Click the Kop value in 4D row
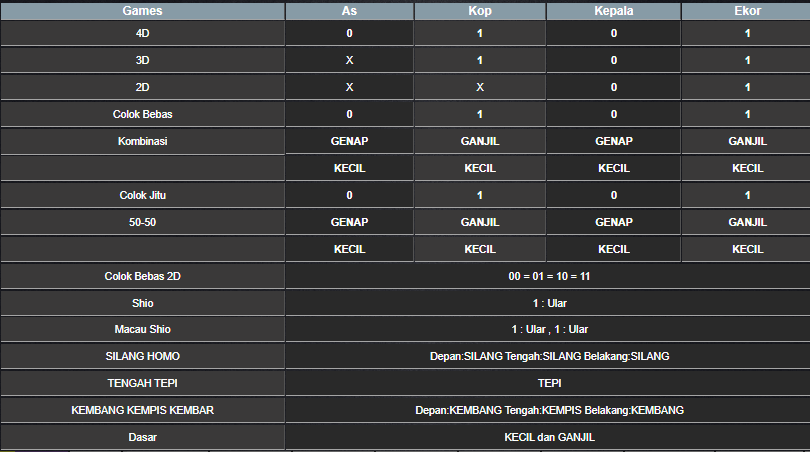Screen dimensions: 810x452 480,34
